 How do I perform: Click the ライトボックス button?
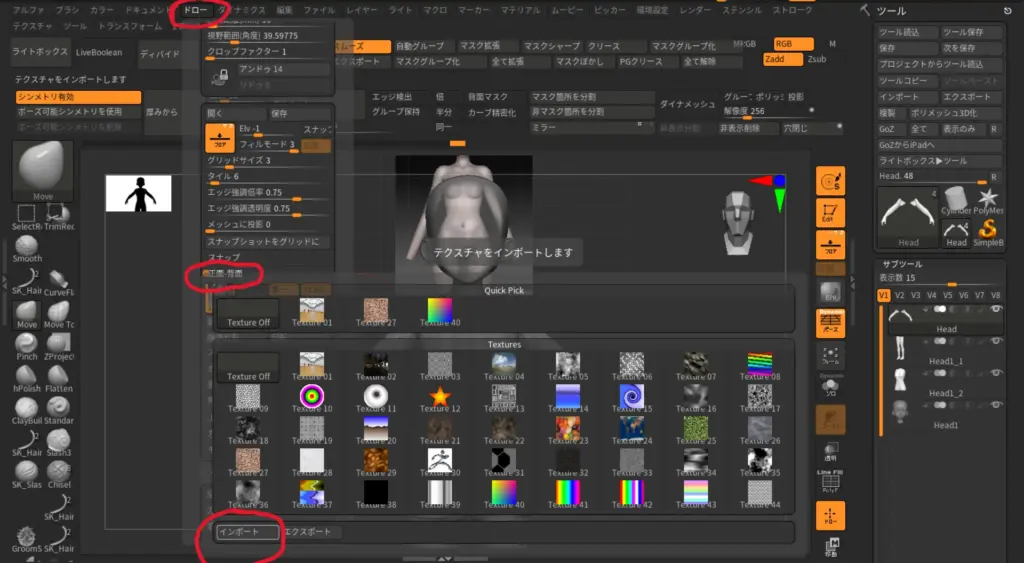point(40,52)
